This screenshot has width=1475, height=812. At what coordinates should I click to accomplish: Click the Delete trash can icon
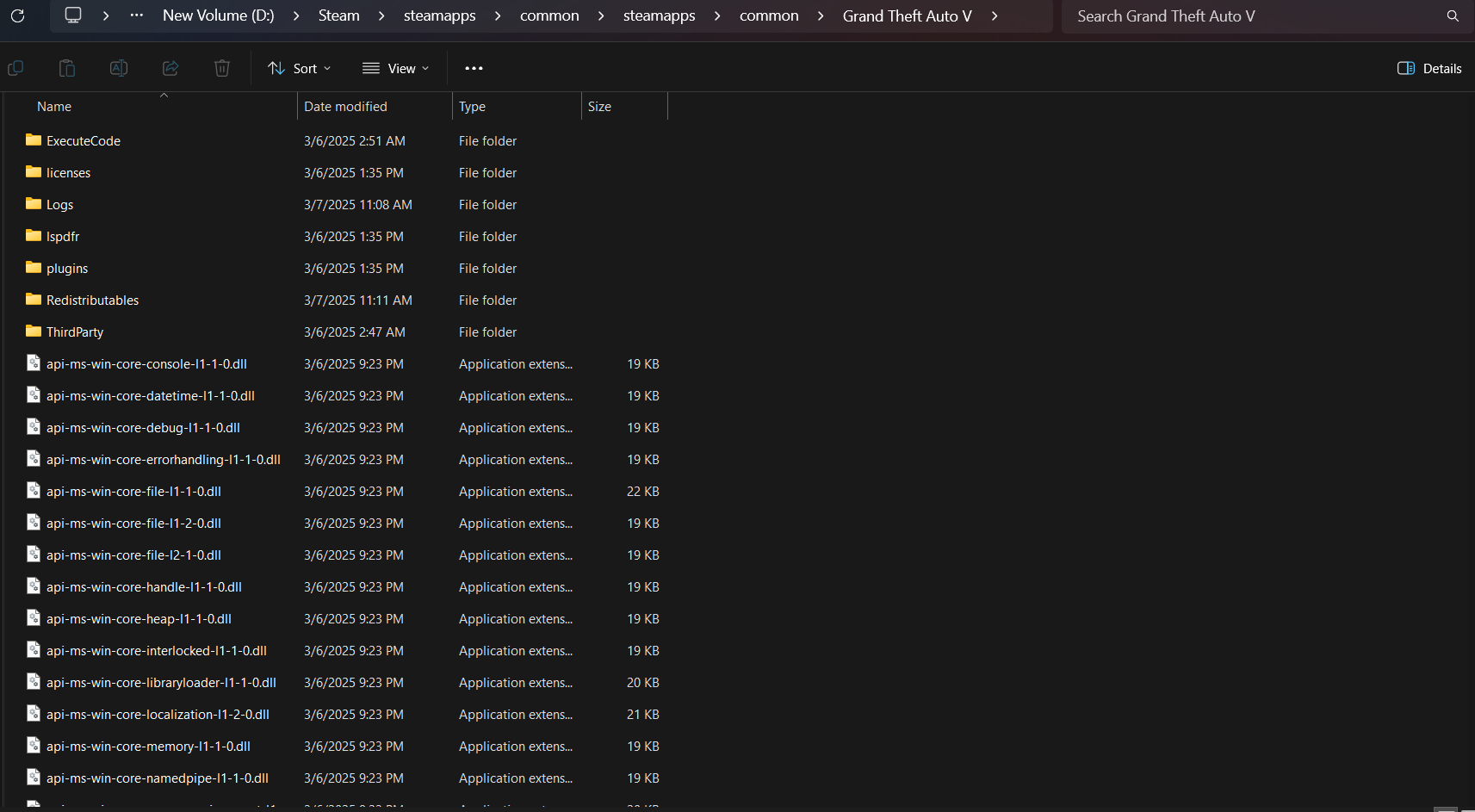click(222, 68)
